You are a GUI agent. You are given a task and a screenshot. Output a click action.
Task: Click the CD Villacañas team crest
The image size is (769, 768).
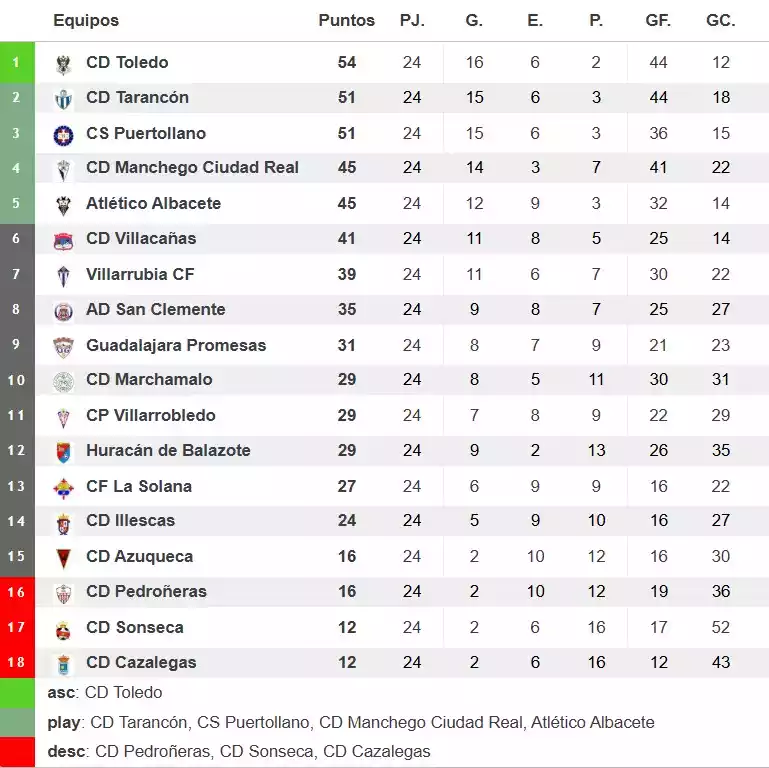63,239
